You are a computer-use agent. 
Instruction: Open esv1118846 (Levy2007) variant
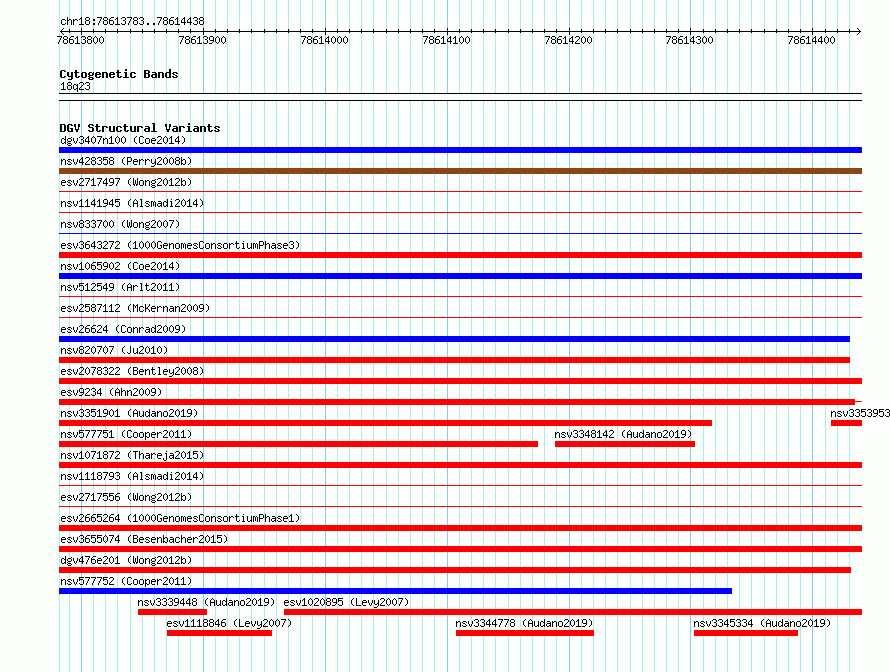coord(229,623)
